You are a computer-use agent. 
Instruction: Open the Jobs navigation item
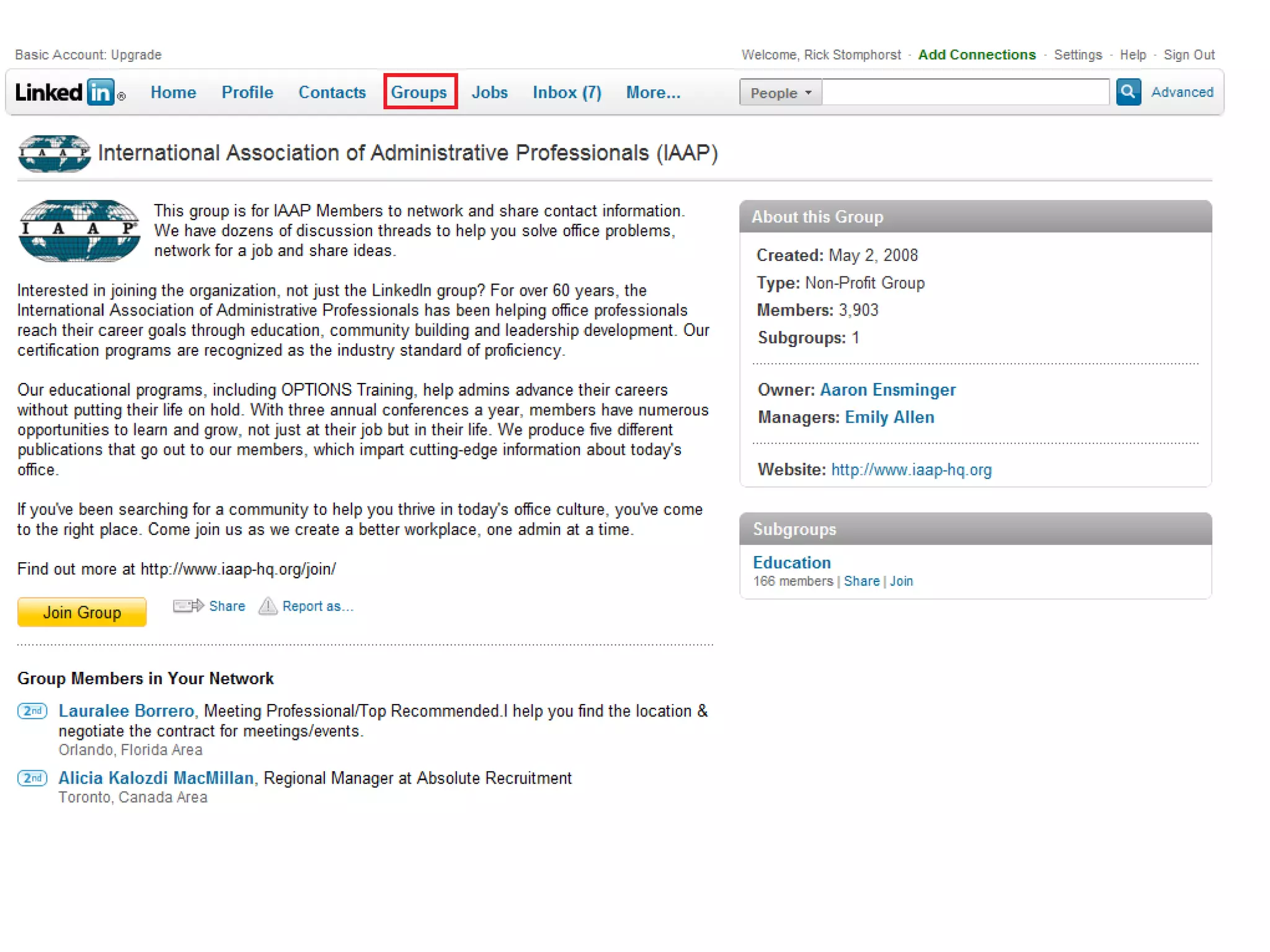[489, 92]
